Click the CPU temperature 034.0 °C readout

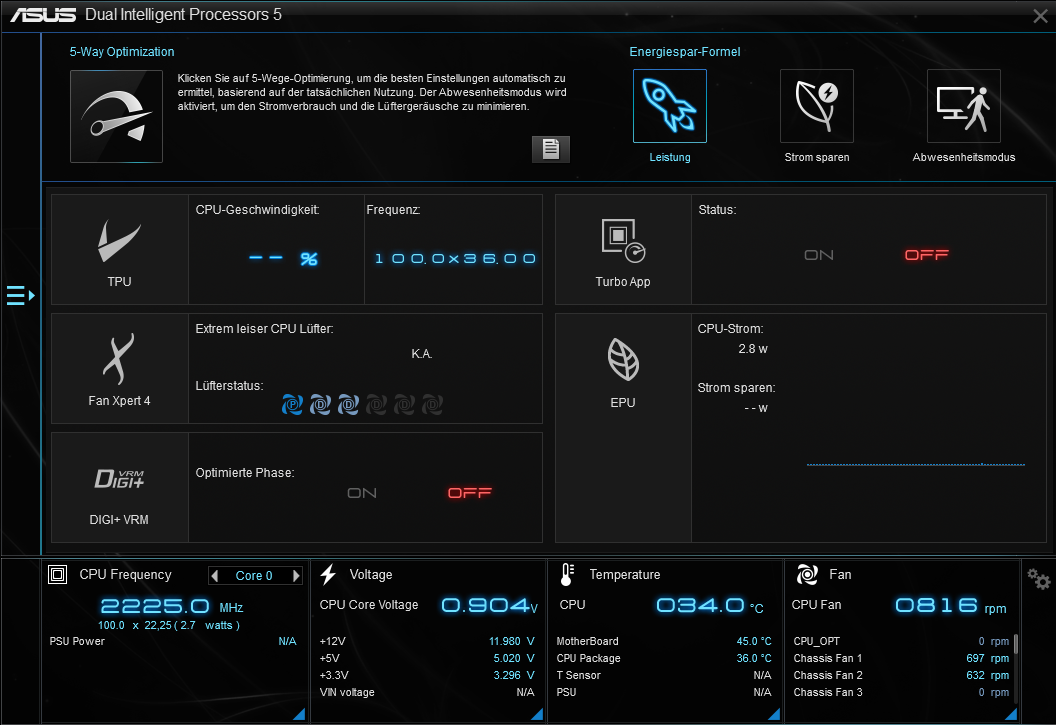[710, 605]
